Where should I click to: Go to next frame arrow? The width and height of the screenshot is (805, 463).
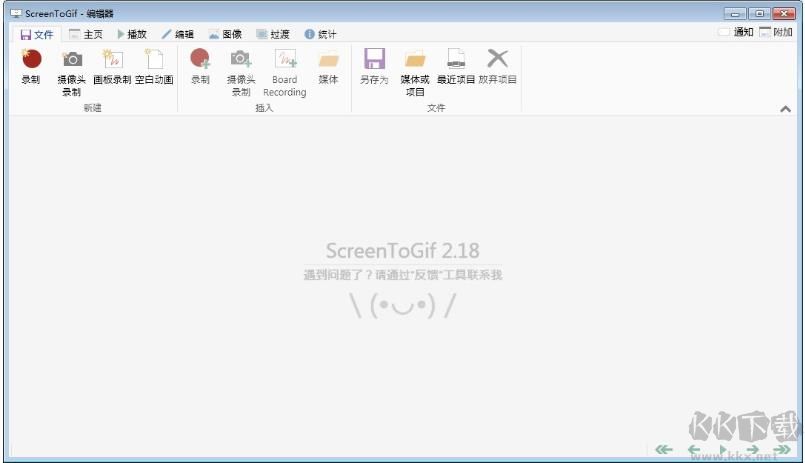pyautogui.click(x=753, y=450)
